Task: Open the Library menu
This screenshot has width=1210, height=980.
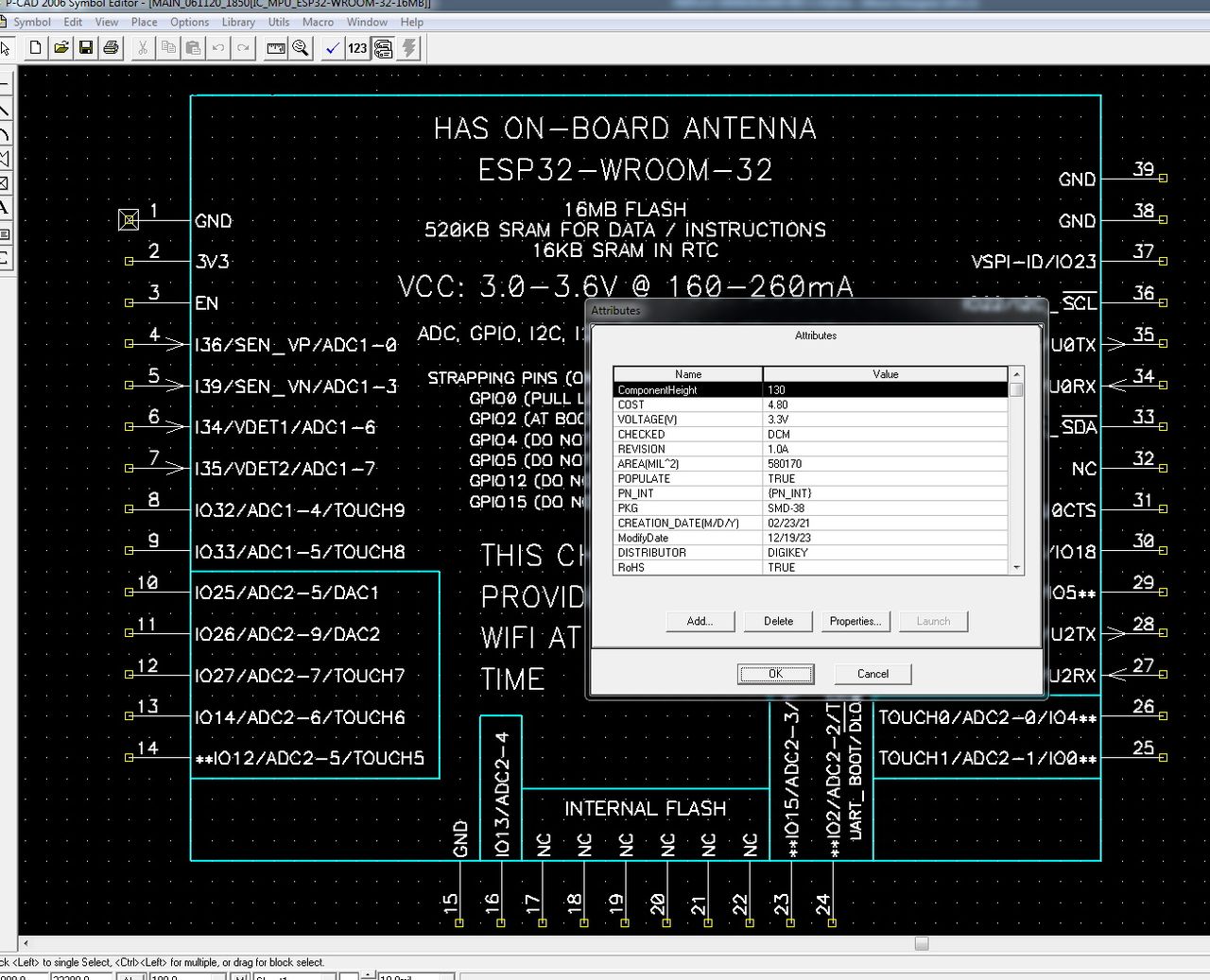Action: (x=238, y=22)
